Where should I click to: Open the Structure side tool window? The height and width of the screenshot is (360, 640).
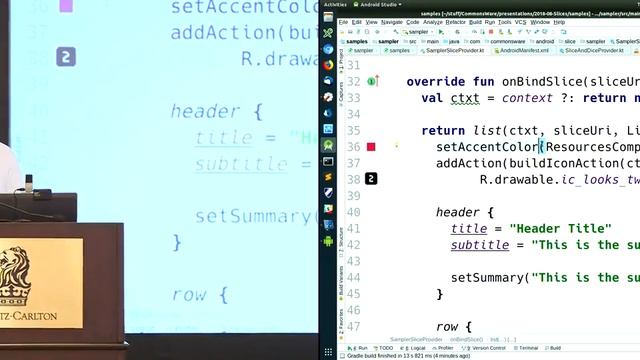(341, 243)
